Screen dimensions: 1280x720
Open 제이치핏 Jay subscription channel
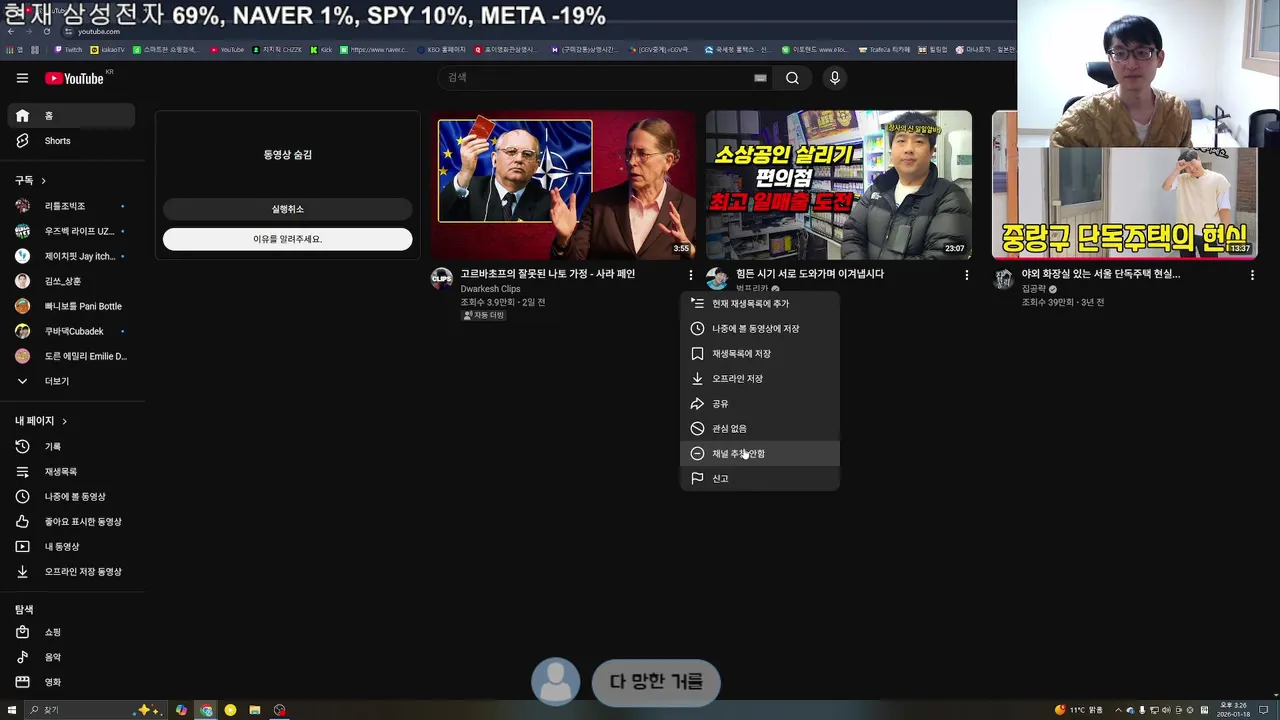[72, 256]
